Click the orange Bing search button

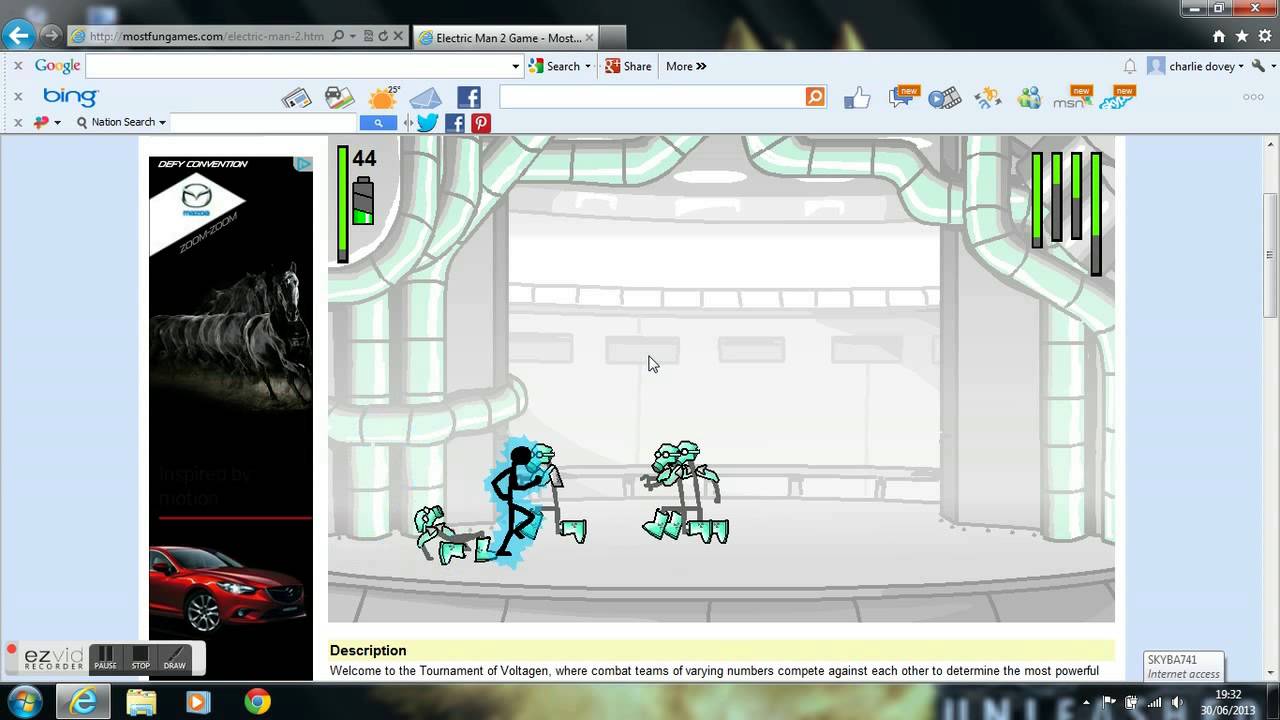click(x=815, y=97)
